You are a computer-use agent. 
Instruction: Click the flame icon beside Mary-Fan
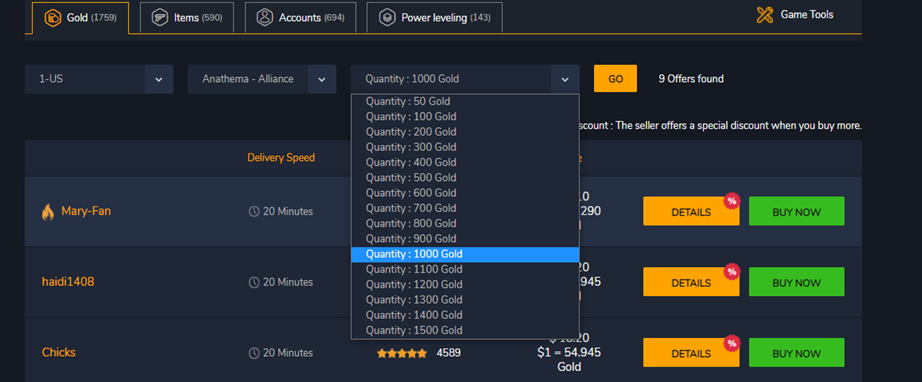pyautogui.click(x=48, y=212)
